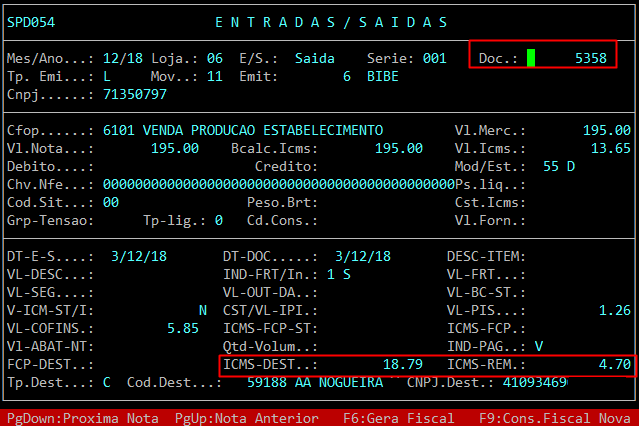This screenshot has width=639, height=426.
Task: Select the Cfop code 6101
Action: point(118,131)
